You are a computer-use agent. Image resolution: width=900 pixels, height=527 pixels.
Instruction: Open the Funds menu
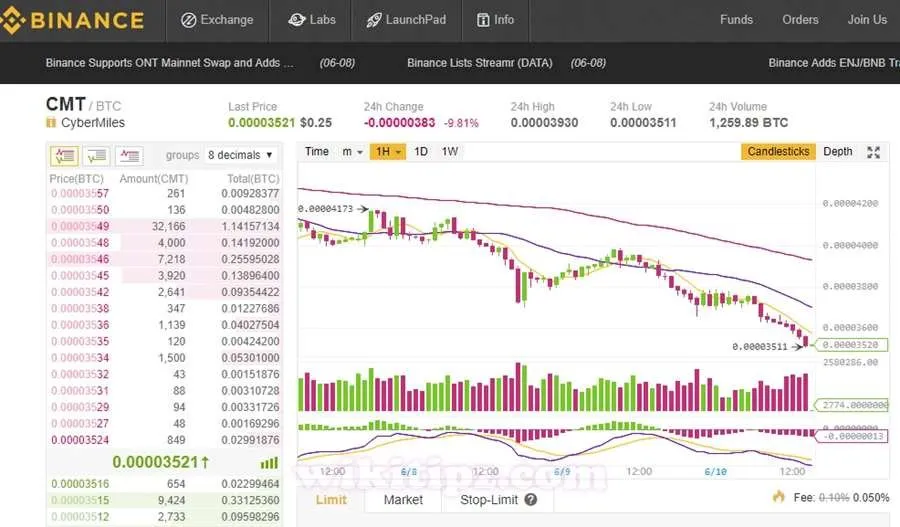coord(736,20)
